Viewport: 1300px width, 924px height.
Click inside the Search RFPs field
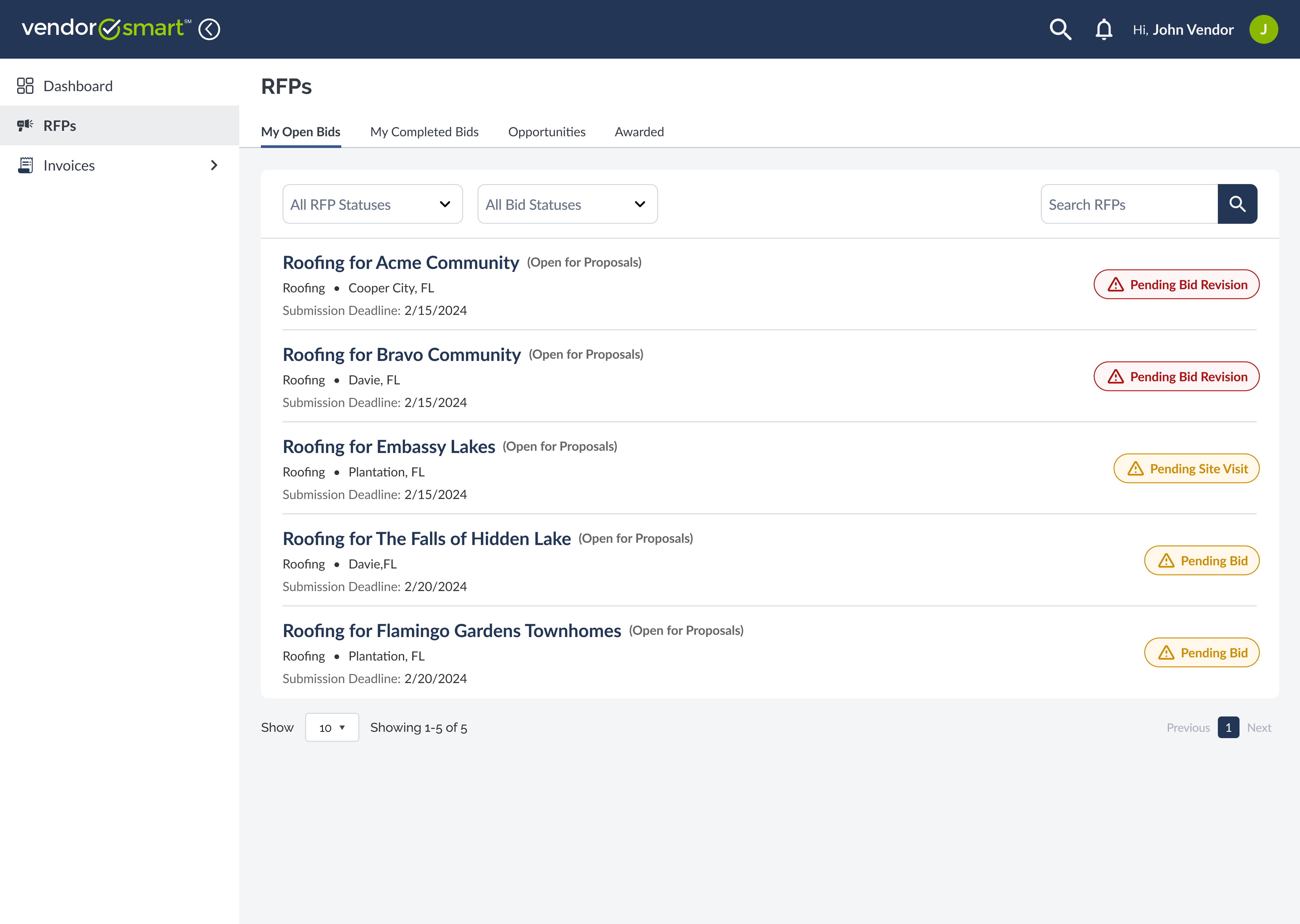point(1129,204)
